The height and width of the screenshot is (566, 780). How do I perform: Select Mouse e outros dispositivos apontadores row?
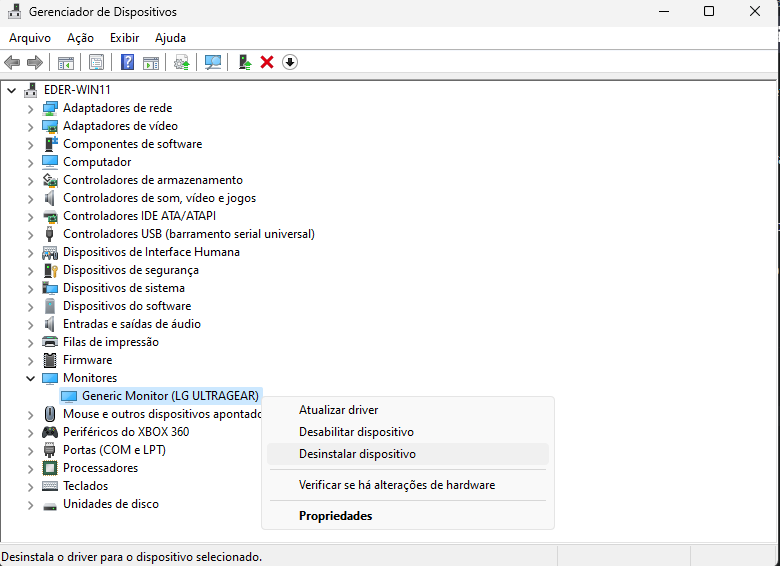(162, 414)
